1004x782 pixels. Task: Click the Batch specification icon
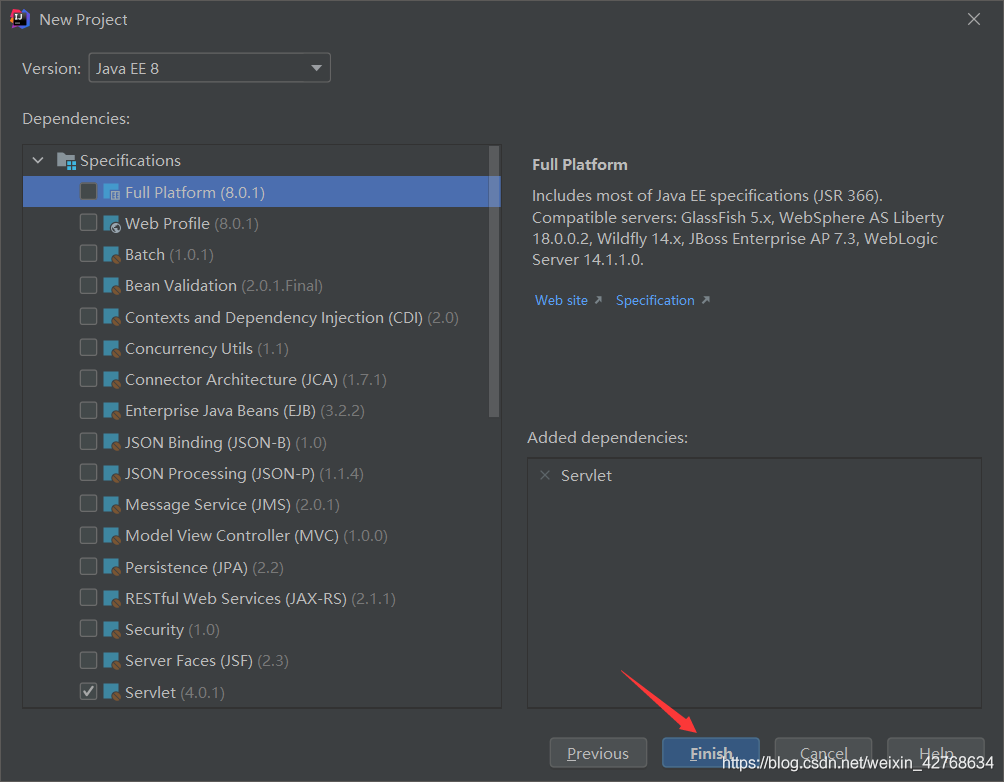[111, 254]
